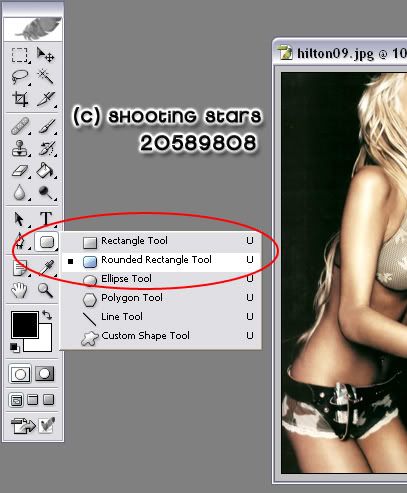This screenshot has width=407, height=493.
Task: Click Jump to ImageReady button
Action: (x=32, y=426)
